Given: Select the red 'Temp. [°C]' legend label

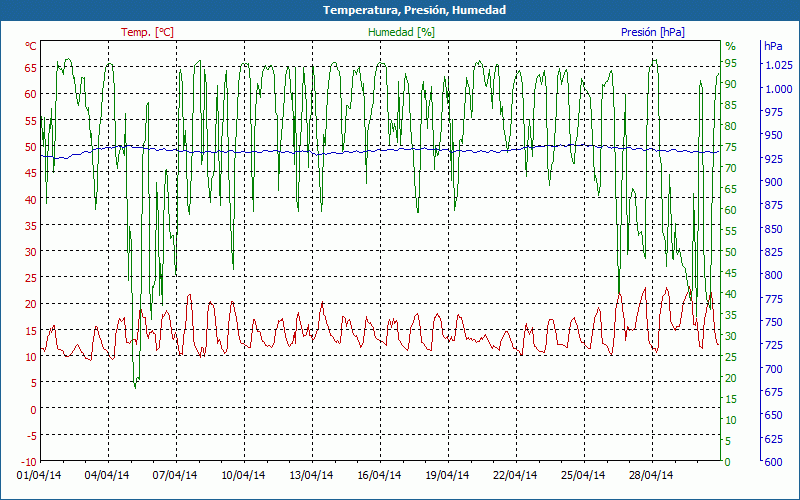Looking at the screenshot, I should [x=147, y=32].
